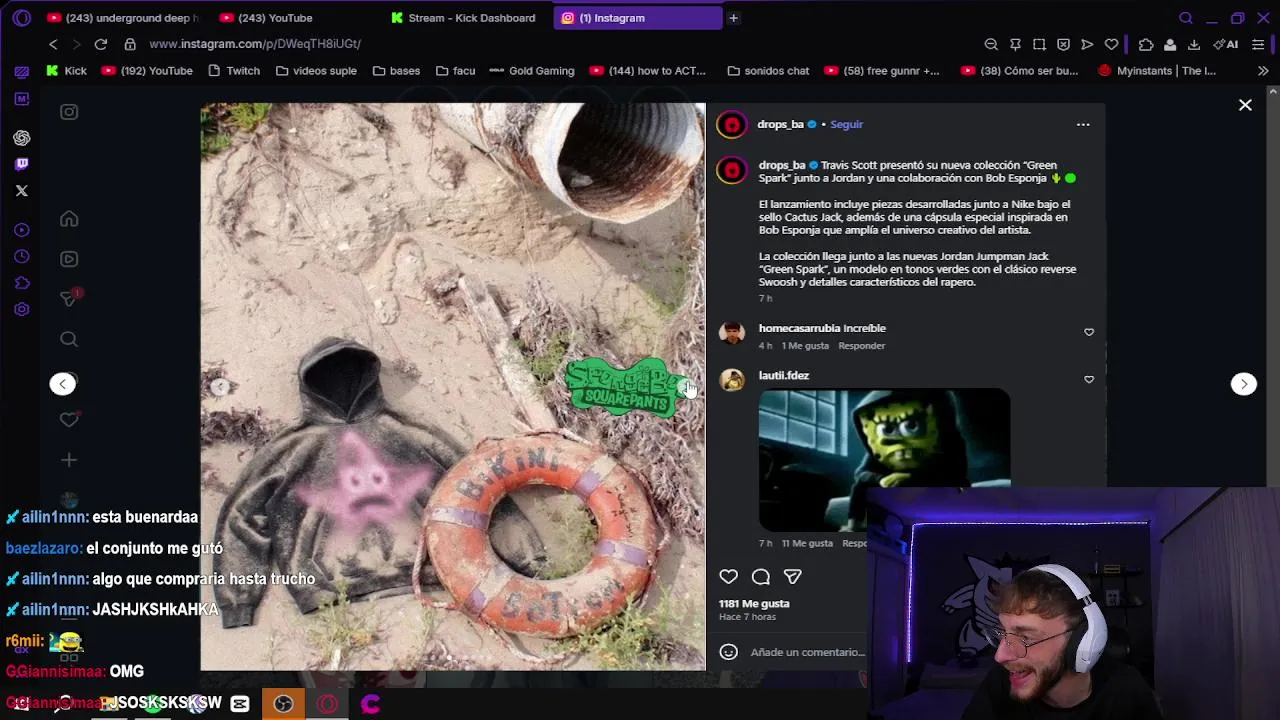
Task: Show hidden bookmarks with the overflow chevron
Action: click(x=1263, y=71)
